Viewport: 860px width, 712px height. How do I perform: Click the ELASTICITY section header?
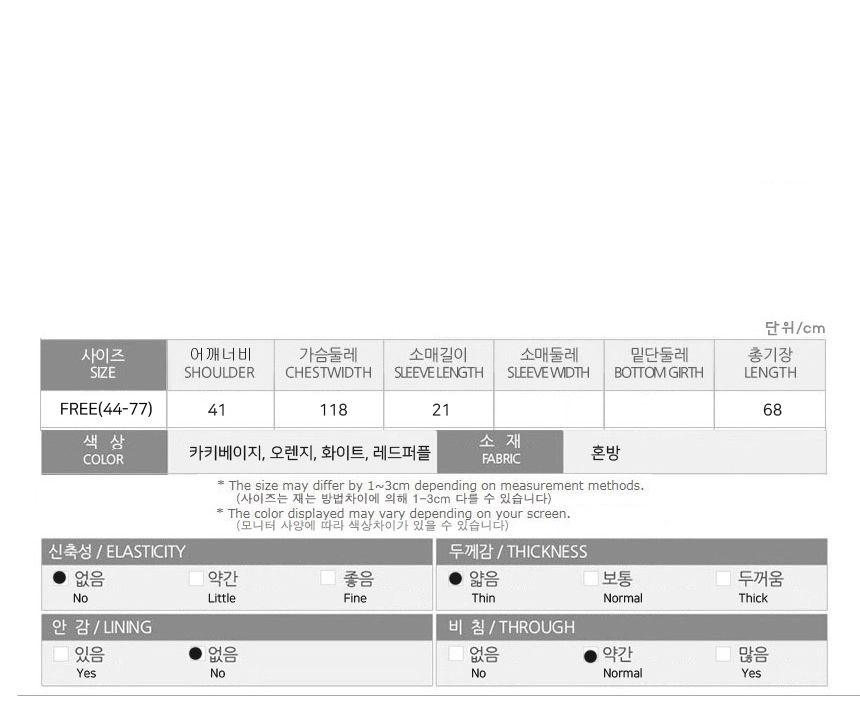point(237,552)
